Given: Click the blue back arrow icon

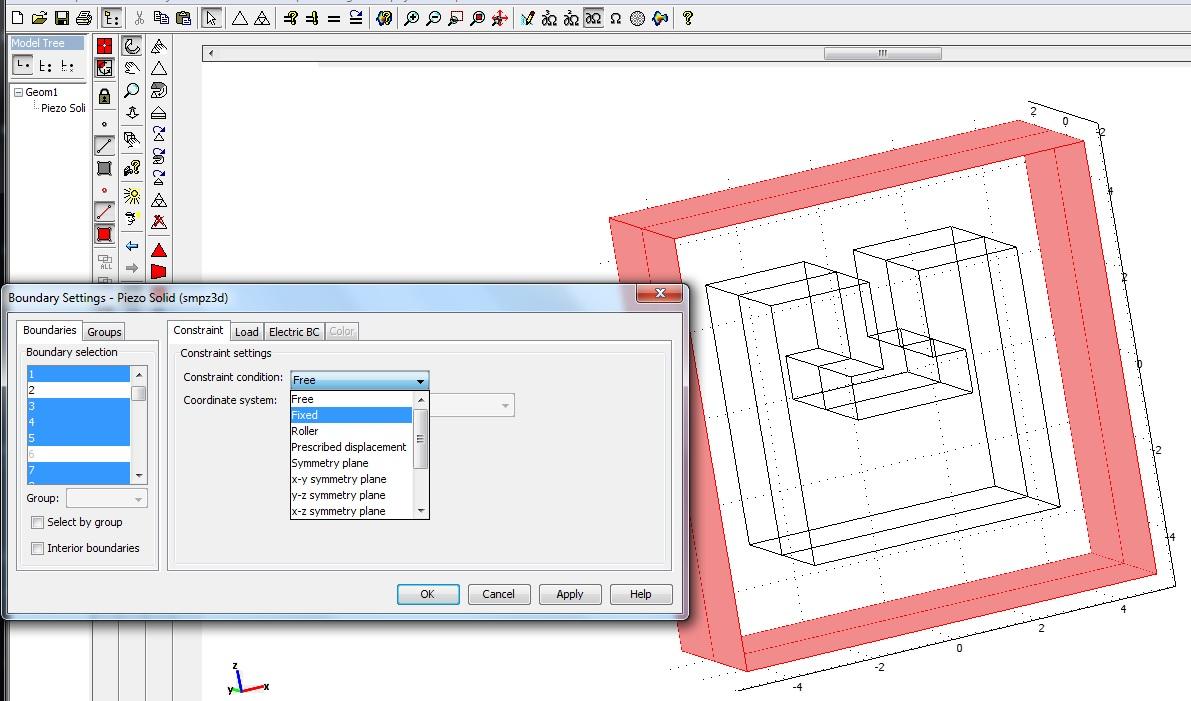Looking at the screenshot, I should (132, 246).
